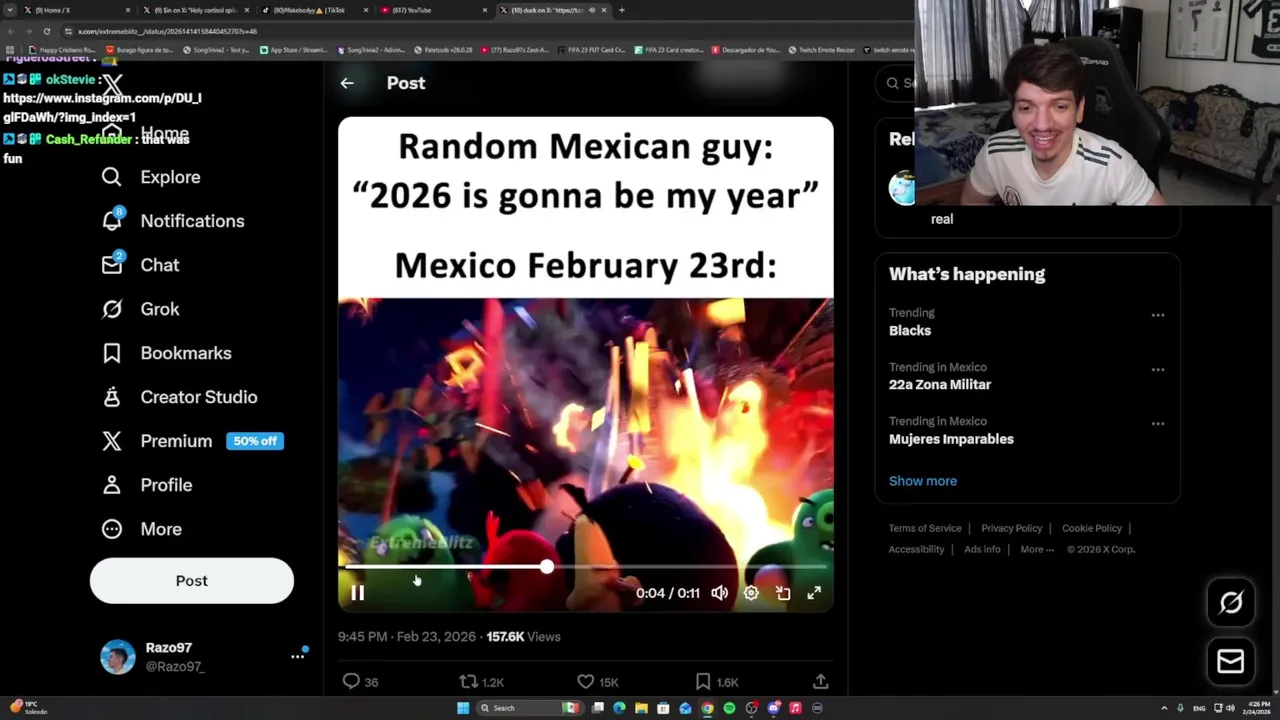Click the Grok slashed-circle sidebar icon
1280x720 pixels.
point(112,309)
